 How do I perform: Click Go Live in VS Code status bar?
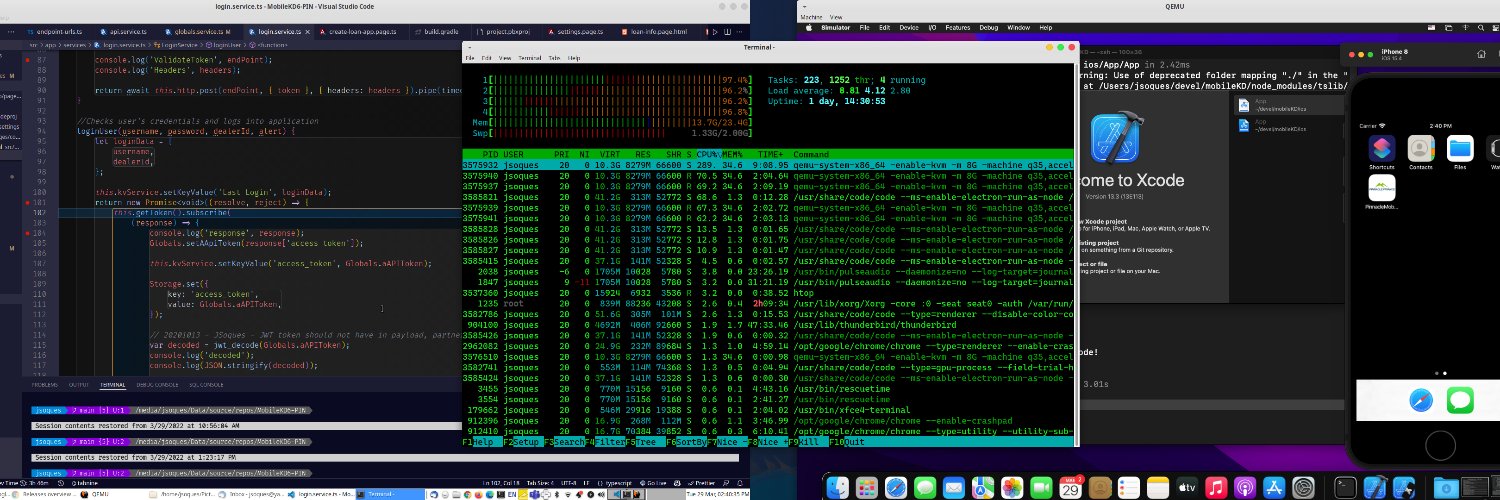pos(652,483)
